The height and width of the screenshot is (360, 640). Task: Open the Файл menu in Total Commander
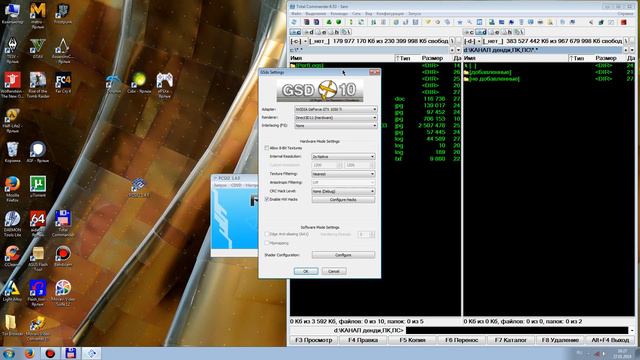coord(296,13)
